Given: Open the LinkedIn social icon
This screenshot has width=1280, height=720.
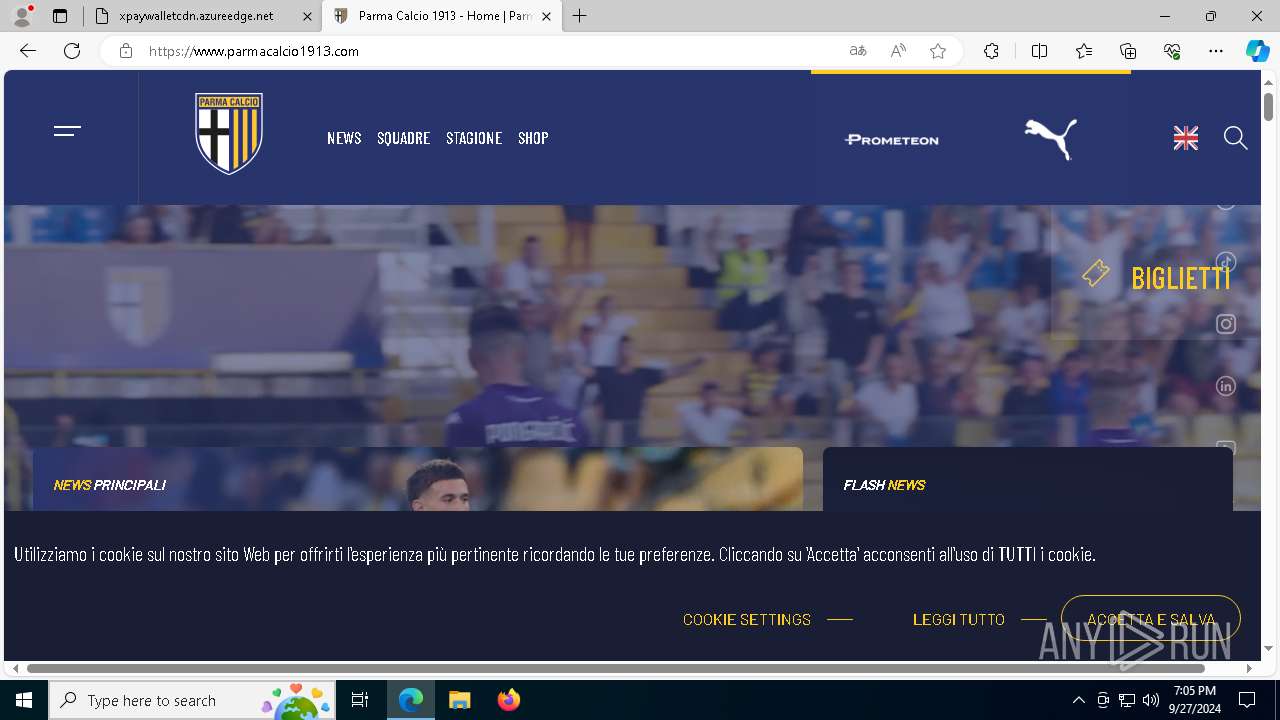Looking at the screenshot, I should (1226, 386).
